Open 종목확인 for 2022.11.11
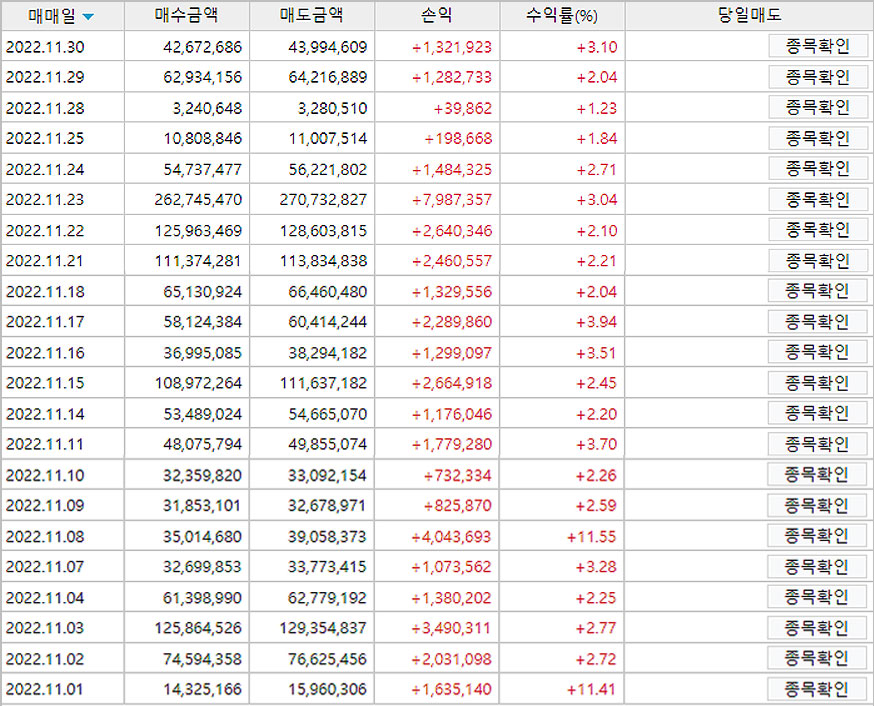The height and width of the screenshot is (706, 874). click(817, 444)
